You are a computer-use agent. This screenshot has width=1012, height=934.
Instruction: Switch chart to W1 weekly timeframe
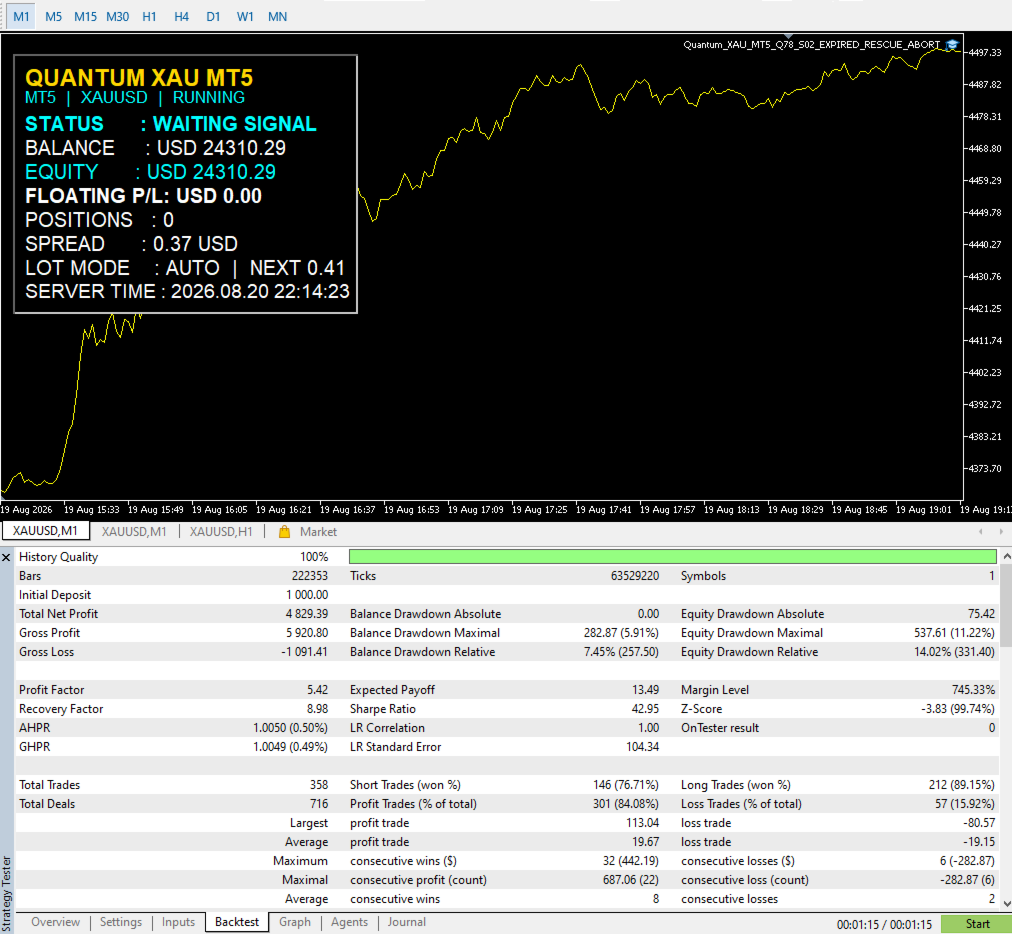245,17
